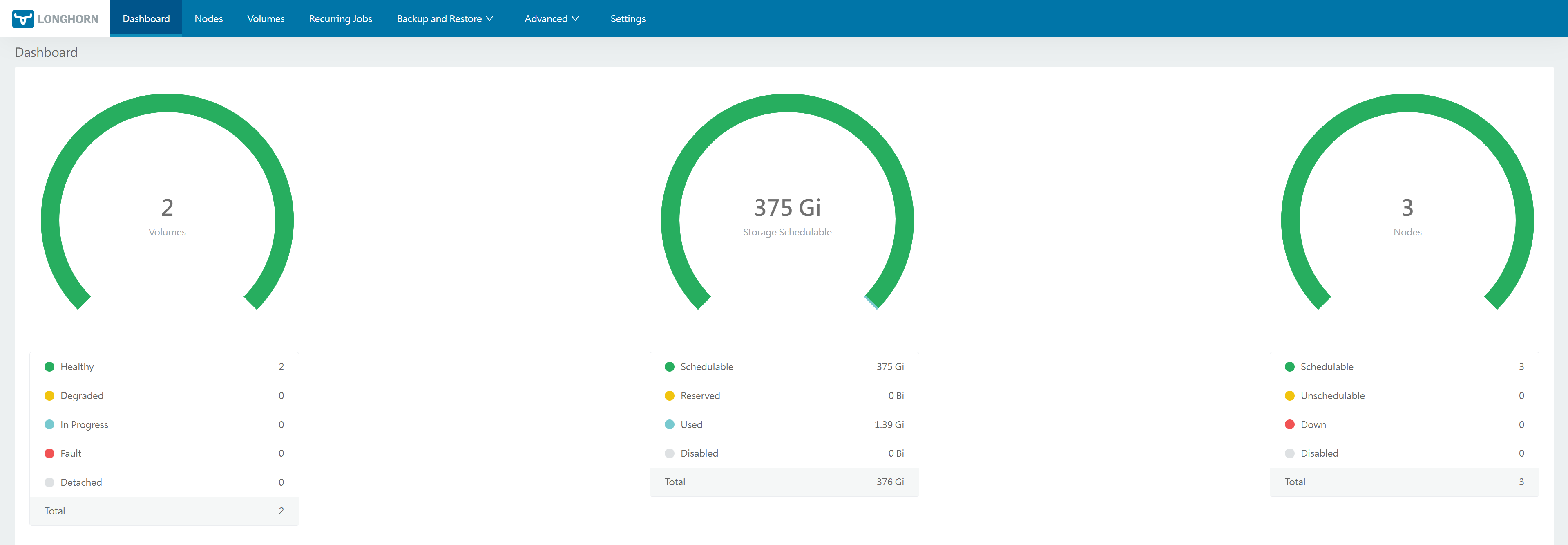Click the Reserved storage label

(x=700, y=396)
